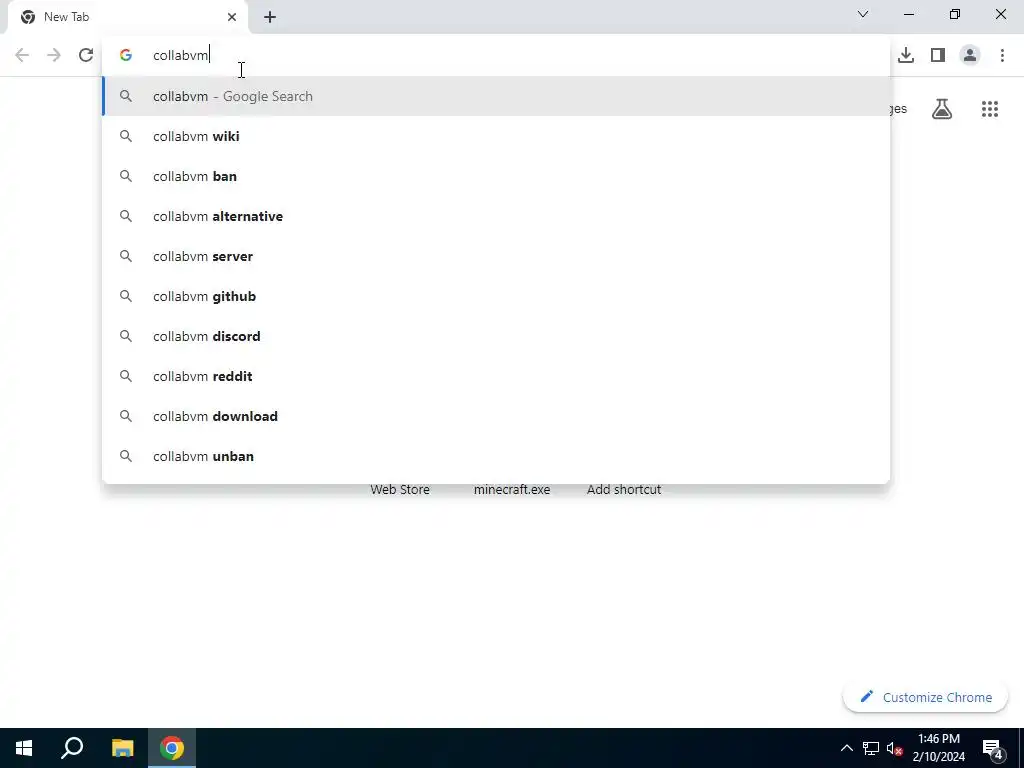The image size is (1024, 768).
Task: Click the search icon beside collabvm github
Action: [x=125, y=296]
